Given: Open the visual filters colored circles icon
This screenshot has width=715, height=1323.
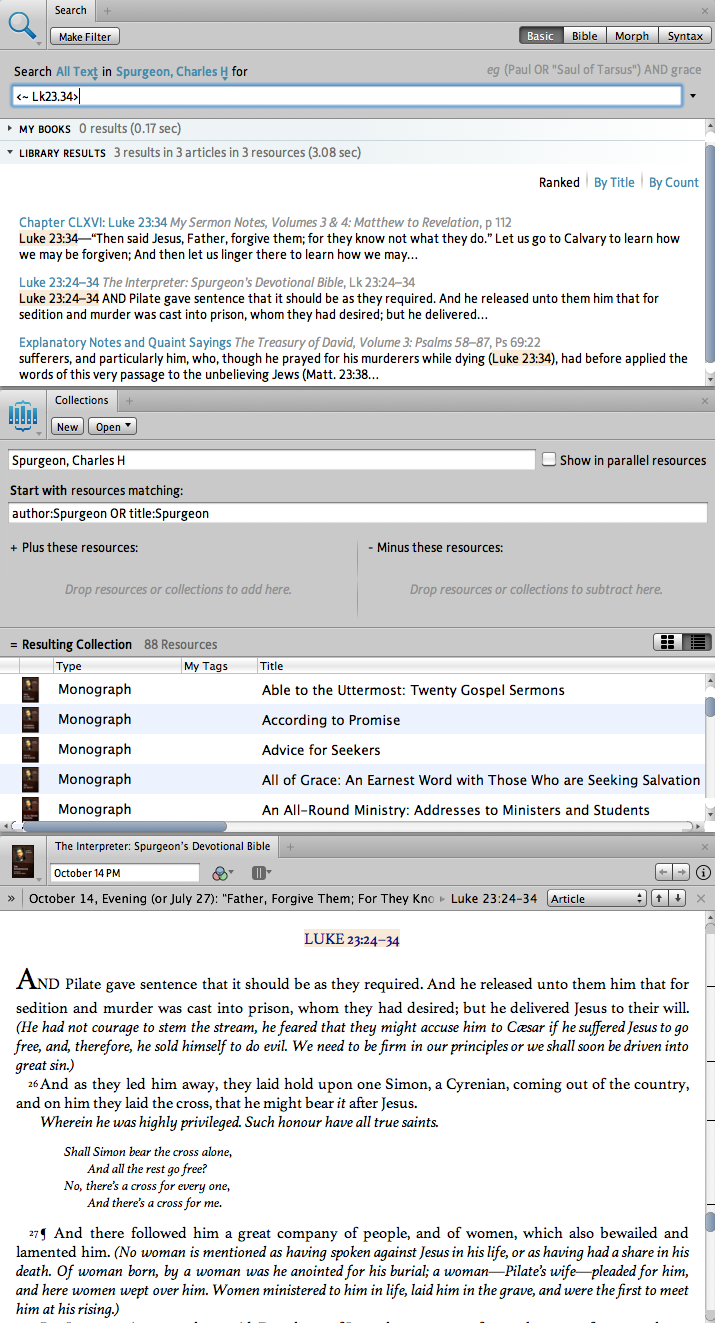Looking at the screenshot, I should coord(222,873).
